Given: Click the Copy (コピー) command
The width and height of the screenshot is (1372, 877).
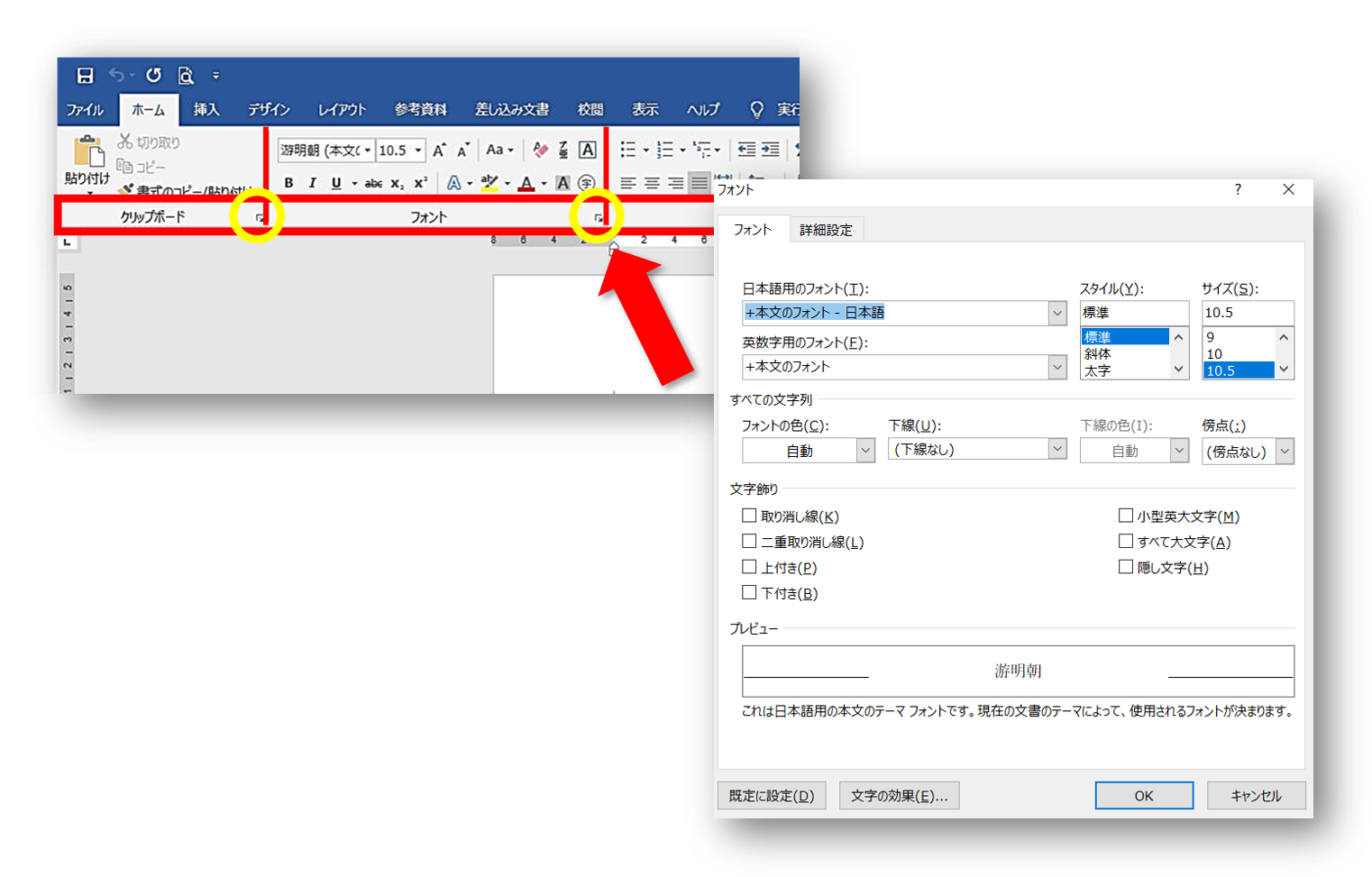Looking at the screenshot, I should point(142,167).
